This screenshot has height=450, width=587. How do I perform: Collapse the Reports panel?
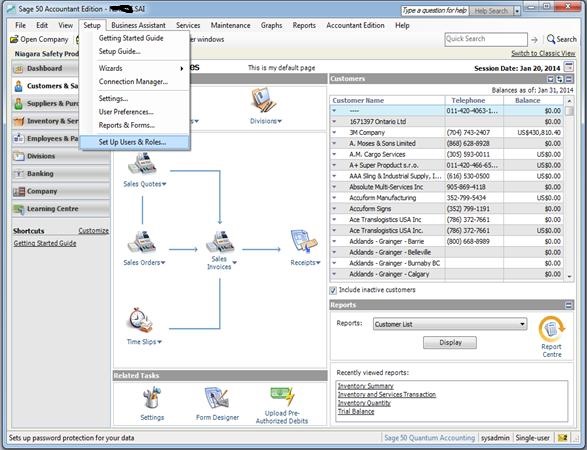coord(569,305)
